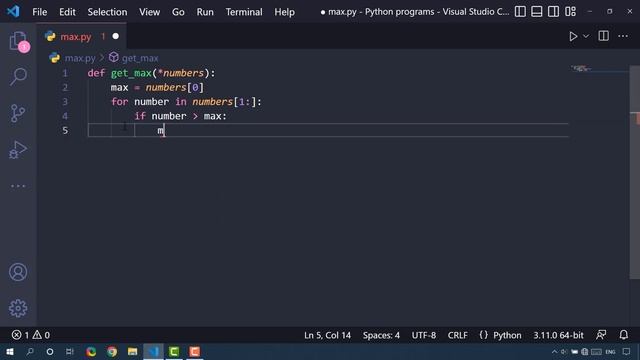
Task: Click the minimap code preview
Action: [582, 68]
